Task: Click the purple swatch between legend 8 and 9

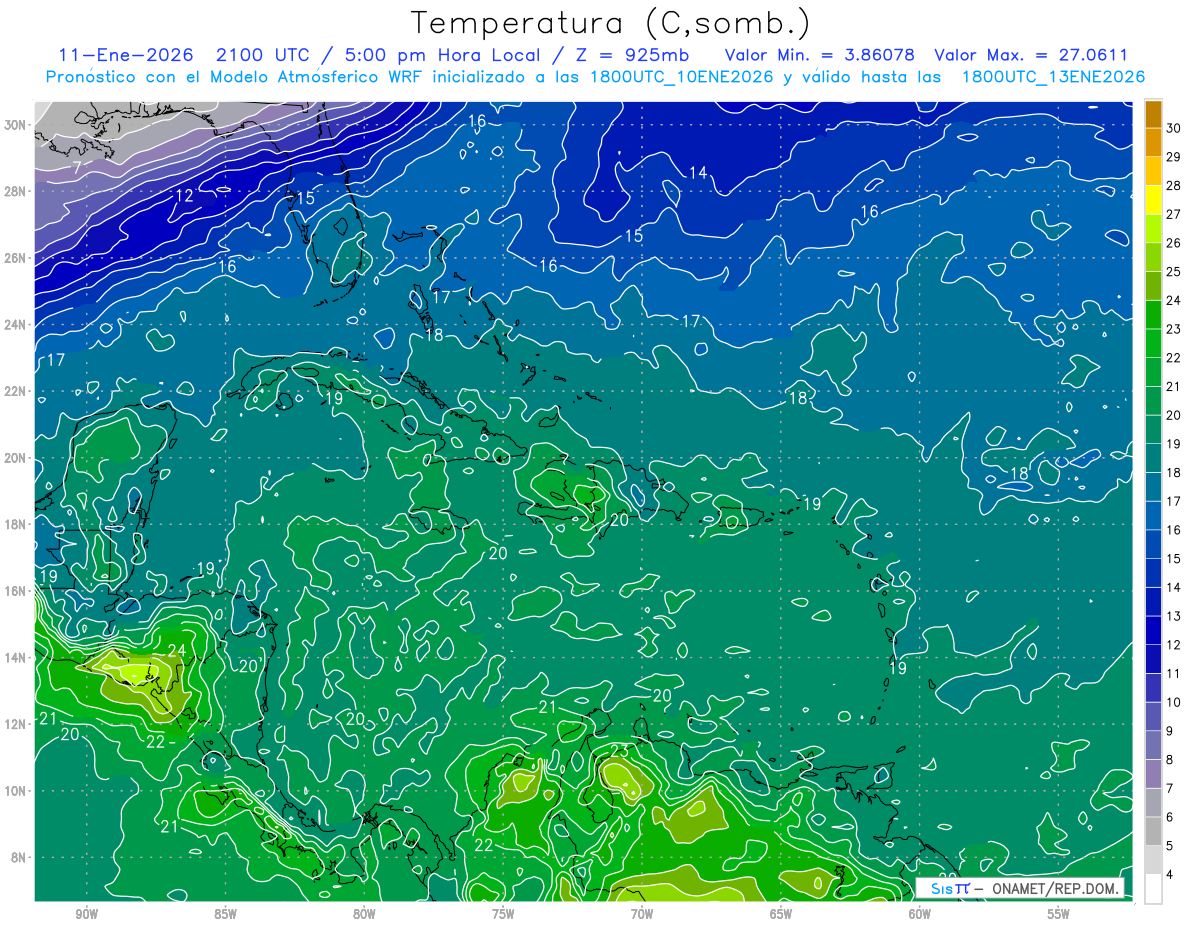Action: [1153, 745]
